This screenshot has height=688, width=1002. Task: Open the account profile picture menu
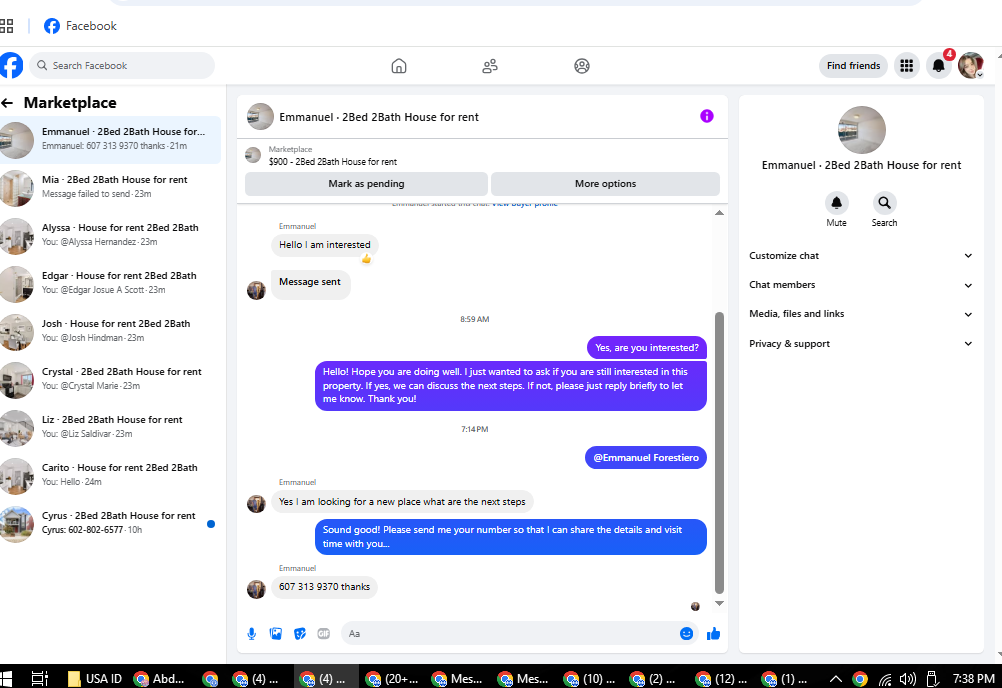click(971, 65)
